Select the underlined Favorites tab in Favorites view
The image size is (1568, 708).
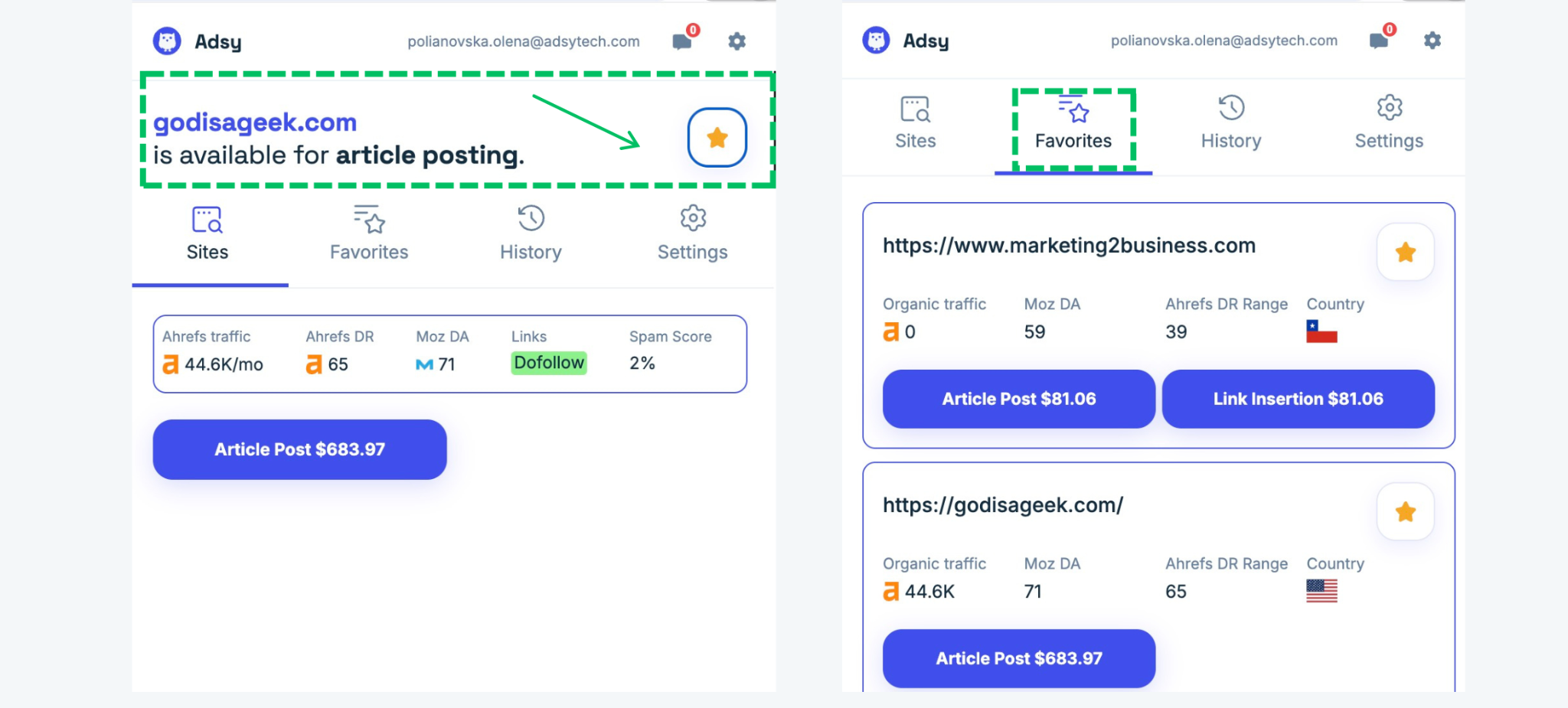(x=1073, y=123)
